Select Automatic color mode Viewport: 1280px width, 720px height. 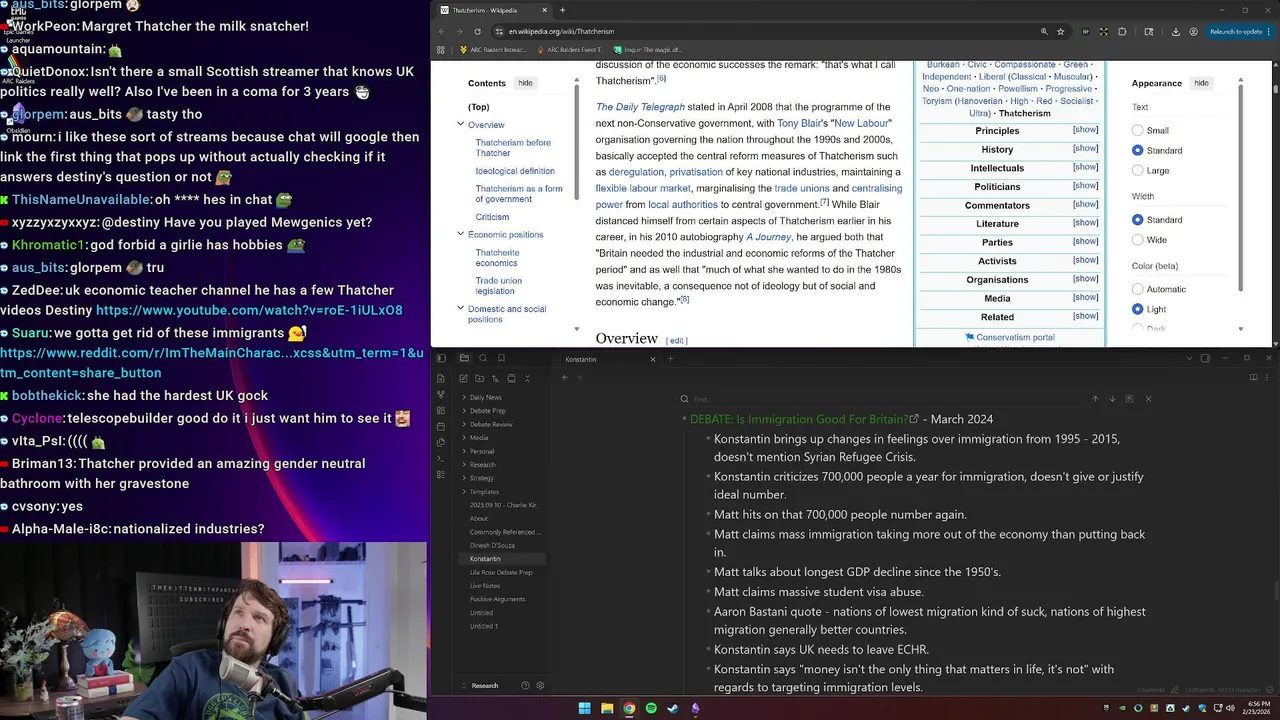pyautogui.click(x=1137, y=289)
